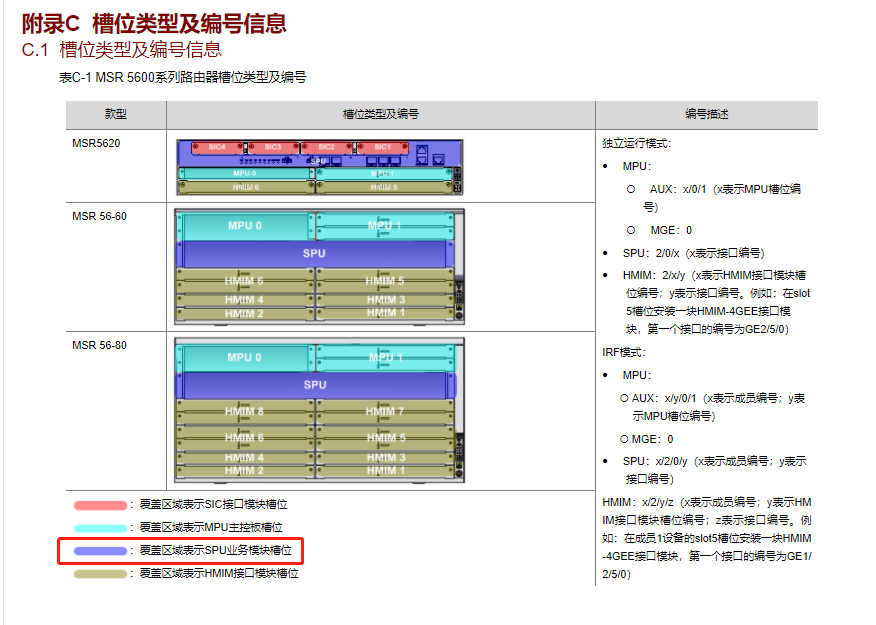Click the heading 附录C 槽位类型及编号信息
876x625 pixels.
pos(154,23)
